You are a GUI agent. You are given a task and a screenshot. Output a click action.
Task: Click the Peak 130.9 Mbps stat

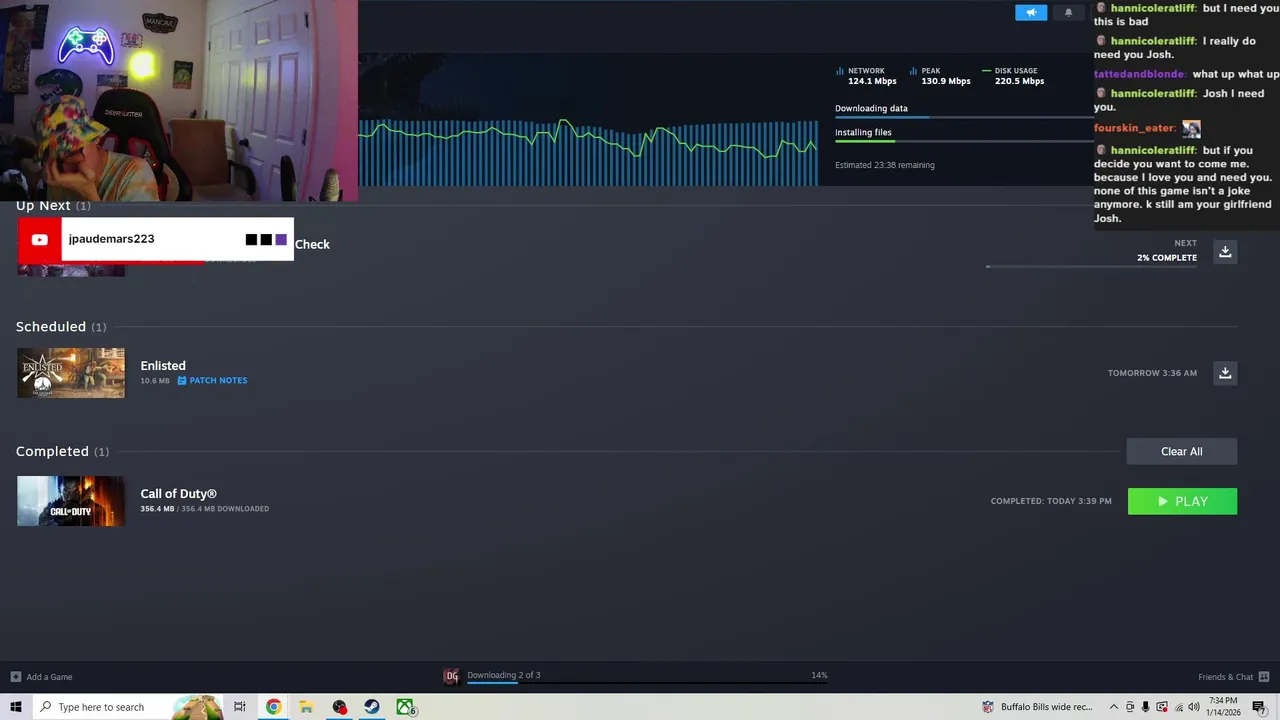tap(940, 76)
